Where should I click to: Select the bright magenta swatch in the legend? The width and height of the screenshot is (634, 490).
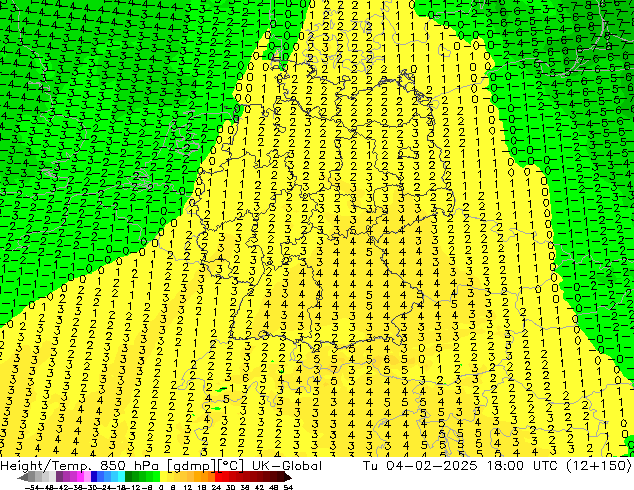80,477
